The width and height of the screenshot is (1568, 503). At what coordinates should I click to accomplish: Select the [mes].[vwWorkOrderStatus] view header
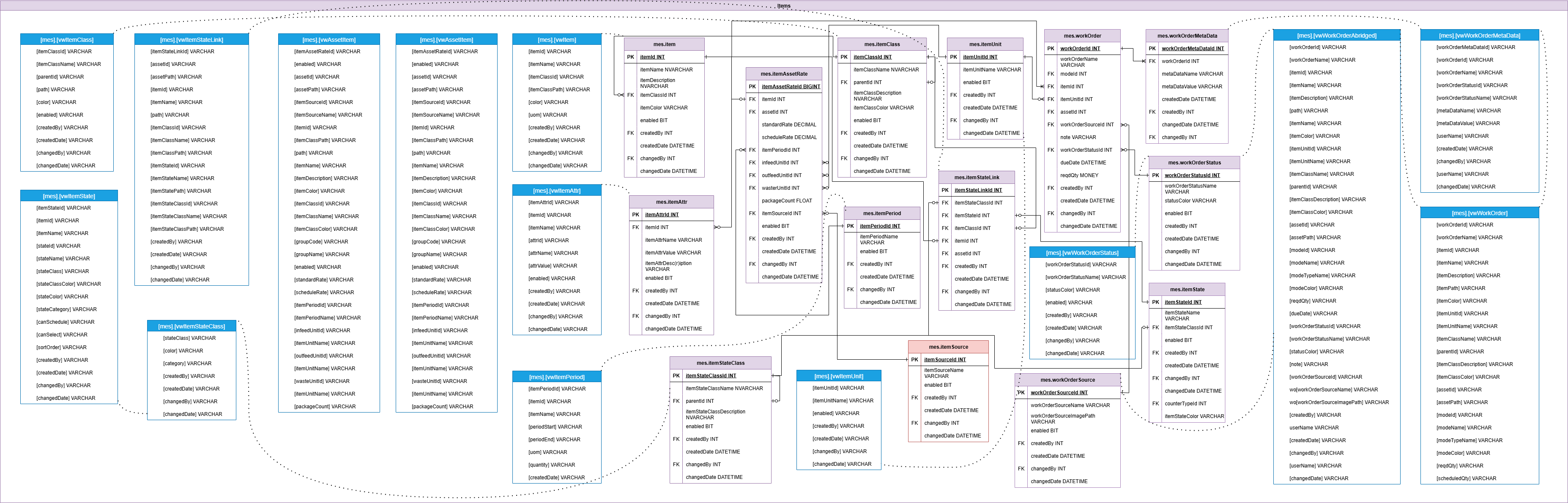pyautogui.click(x=1082, y=253)
